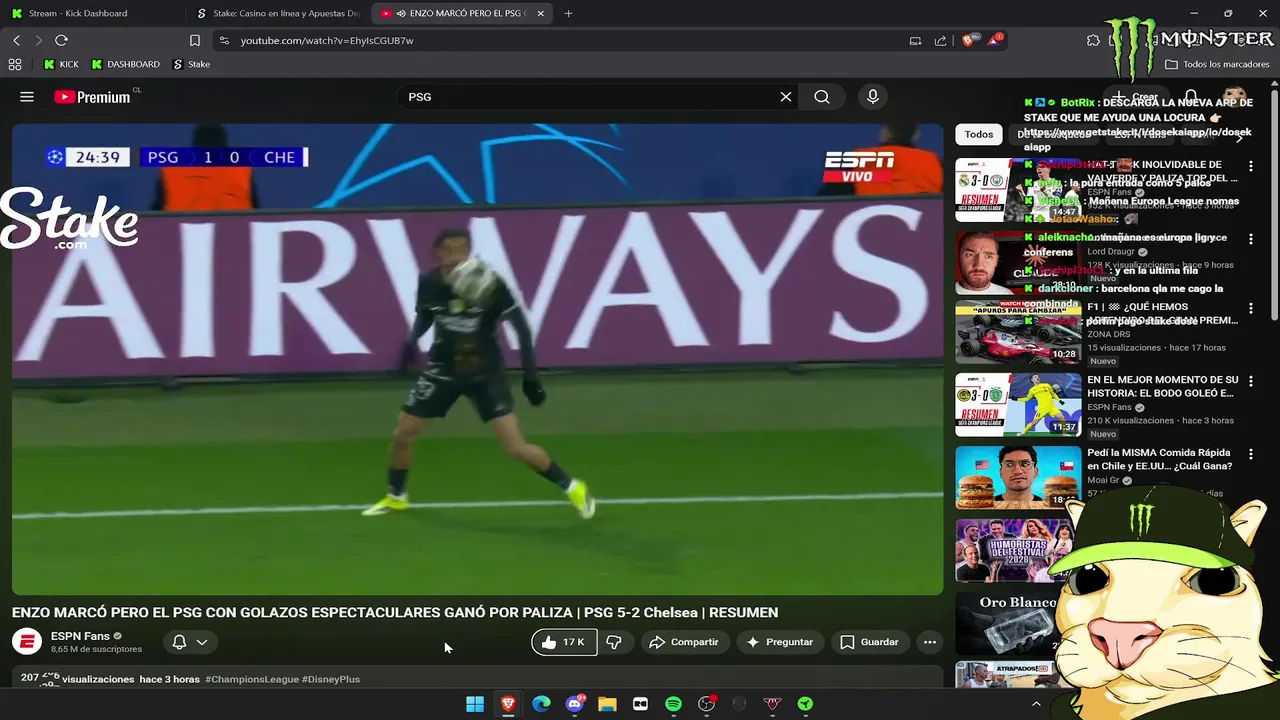Select the ENZO MARCÓ YouTube tab

point(460,13)
